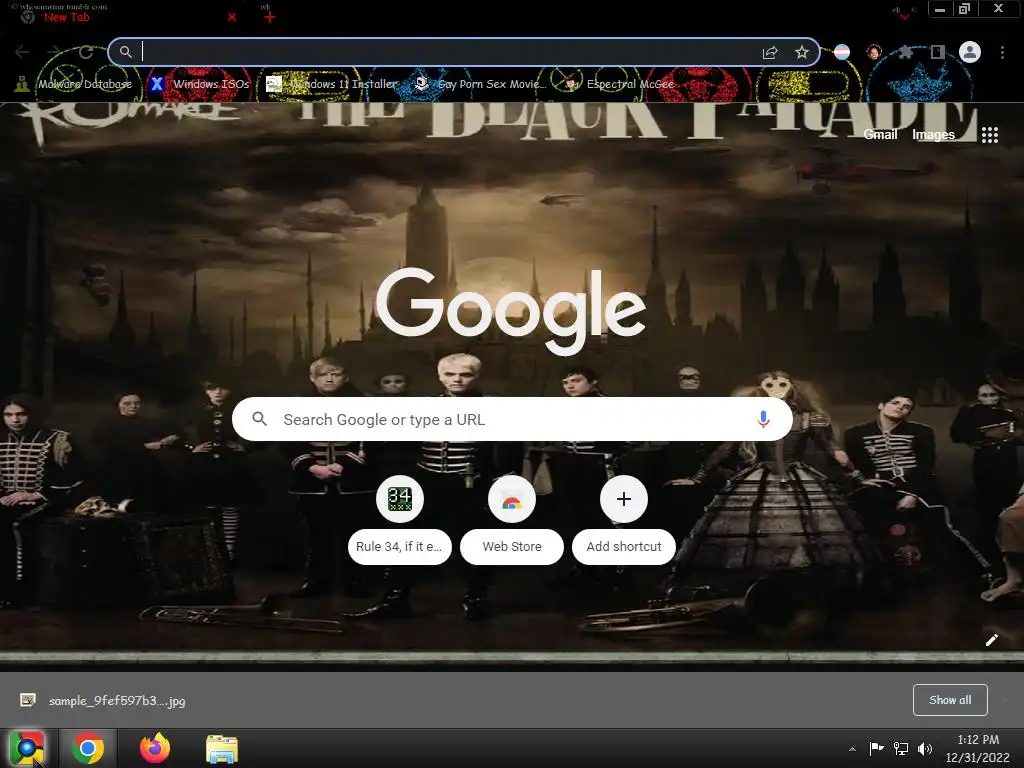Click the Images link
The image size is (1024, 768).
pyautogui.click(x=933, y=135)
